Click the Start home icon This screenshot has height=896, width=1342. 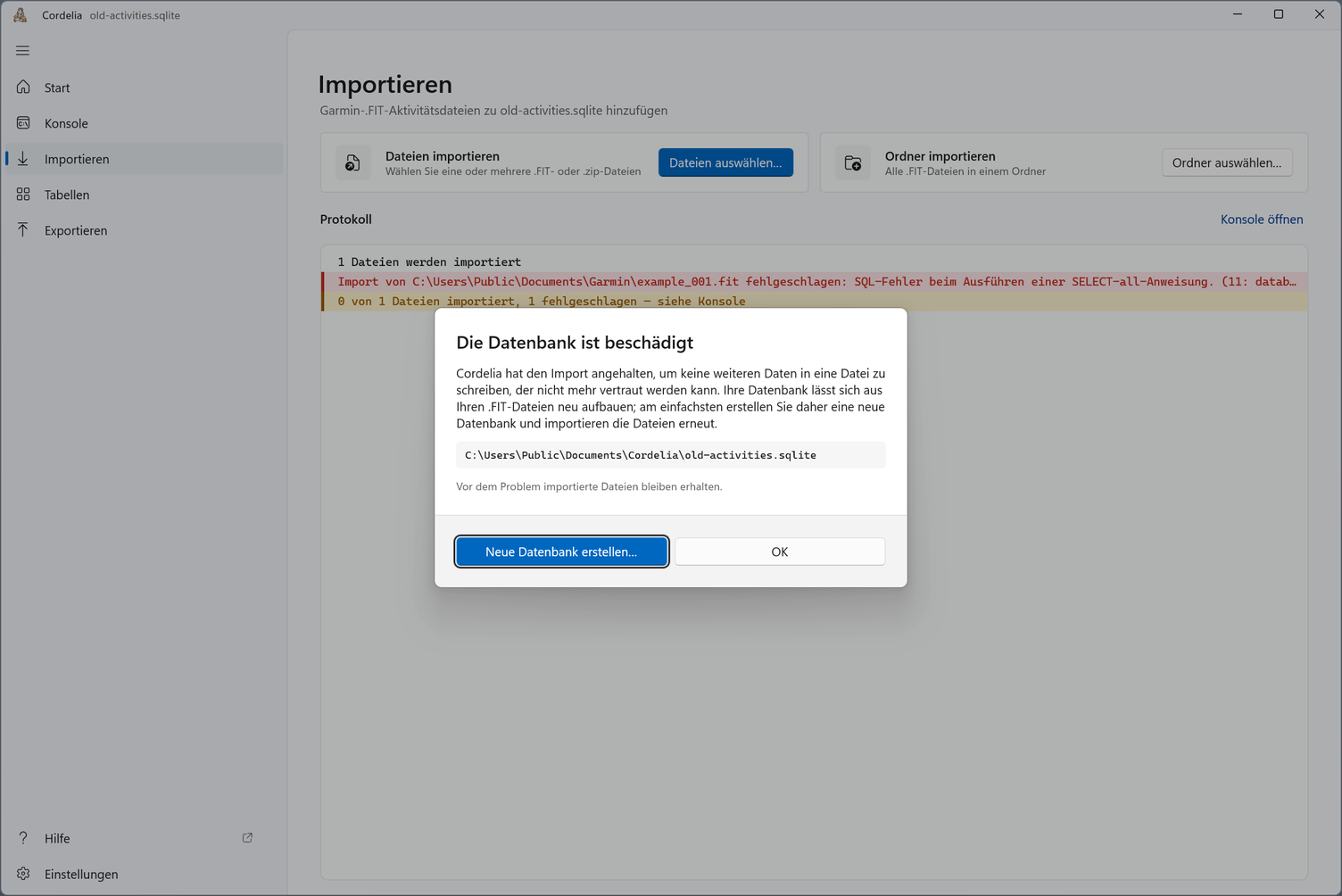click(x=23, y=87)
